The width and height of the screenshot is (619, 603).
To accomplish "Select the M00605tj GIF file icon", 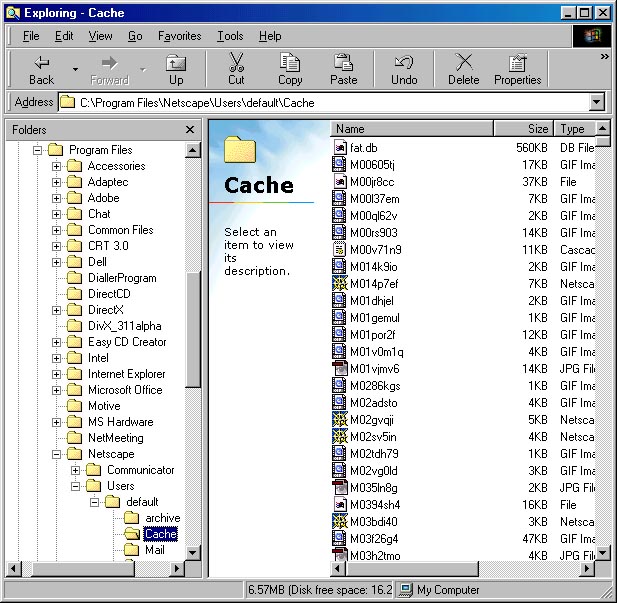I will 339,165.
